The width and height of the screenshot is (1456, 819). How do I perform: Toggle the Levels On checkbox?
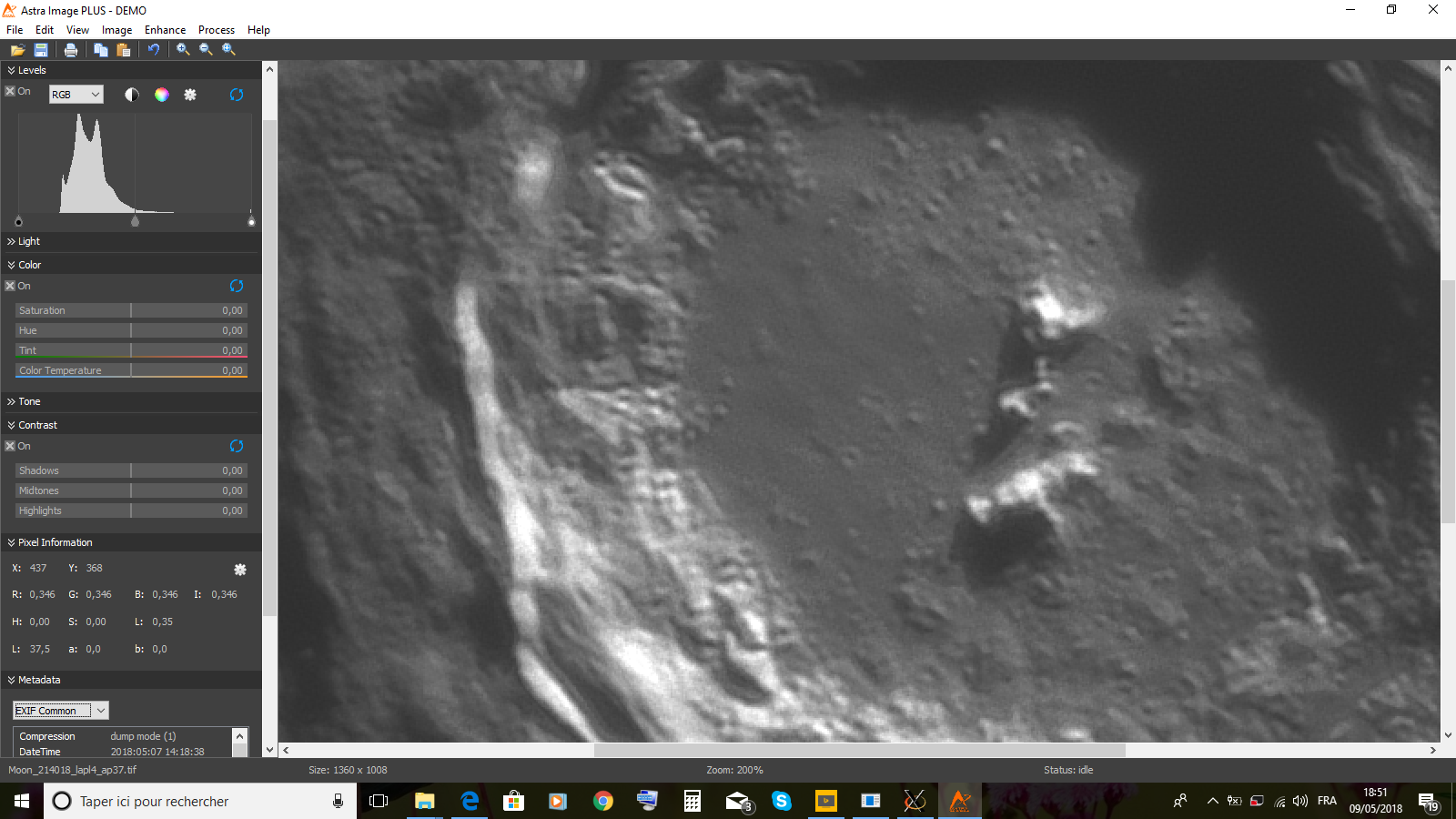click(10, 91)
